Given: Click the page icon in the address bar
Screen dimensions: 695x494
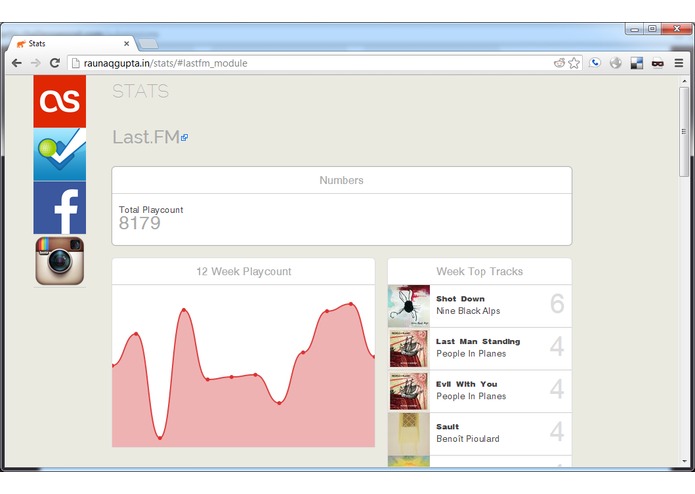Looking at the screenshot, I should [x=75, y=63].
